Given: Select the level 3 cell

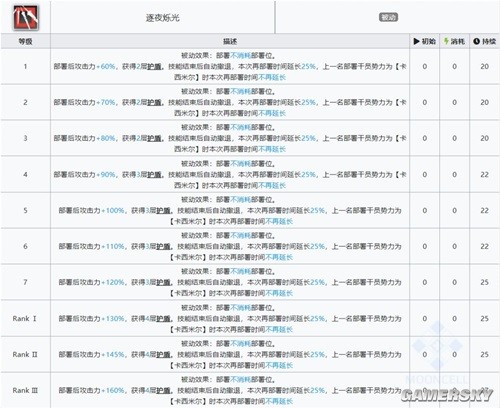Looking at the screenshot, I should point(25,138).
